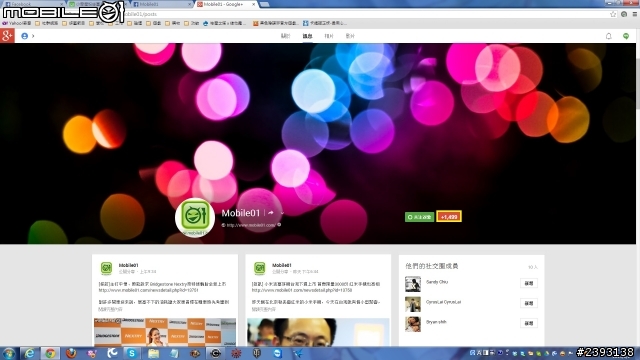Launch Internet Explorer from taskbar
Viewport: 640px width, 360px height.
(x=29, y=353)
